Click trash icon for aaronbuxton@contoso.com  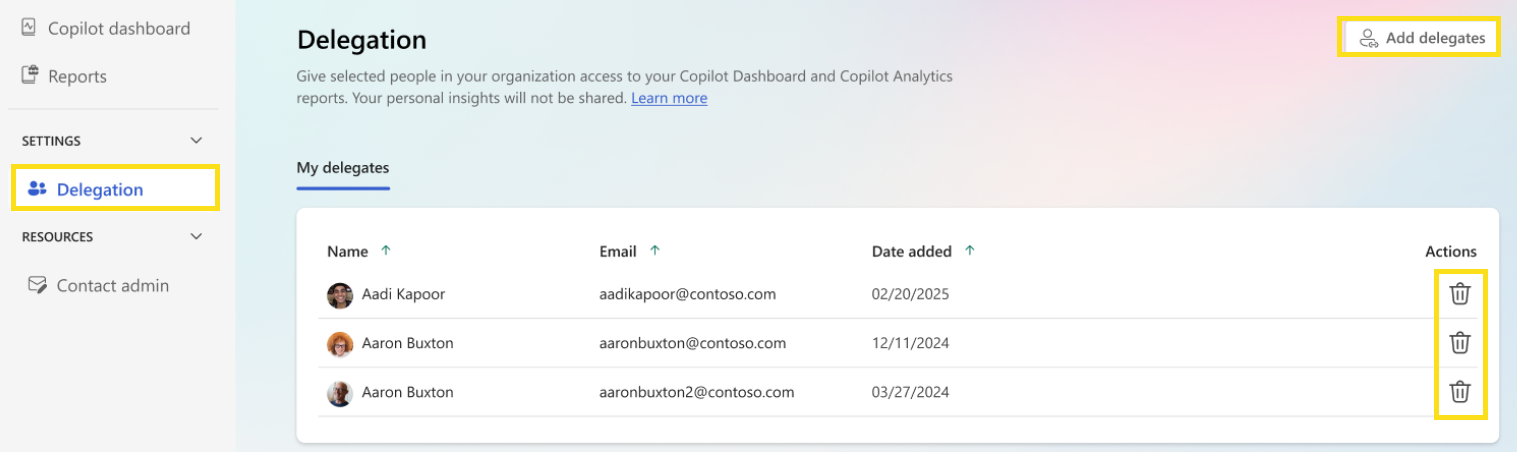1460,343
